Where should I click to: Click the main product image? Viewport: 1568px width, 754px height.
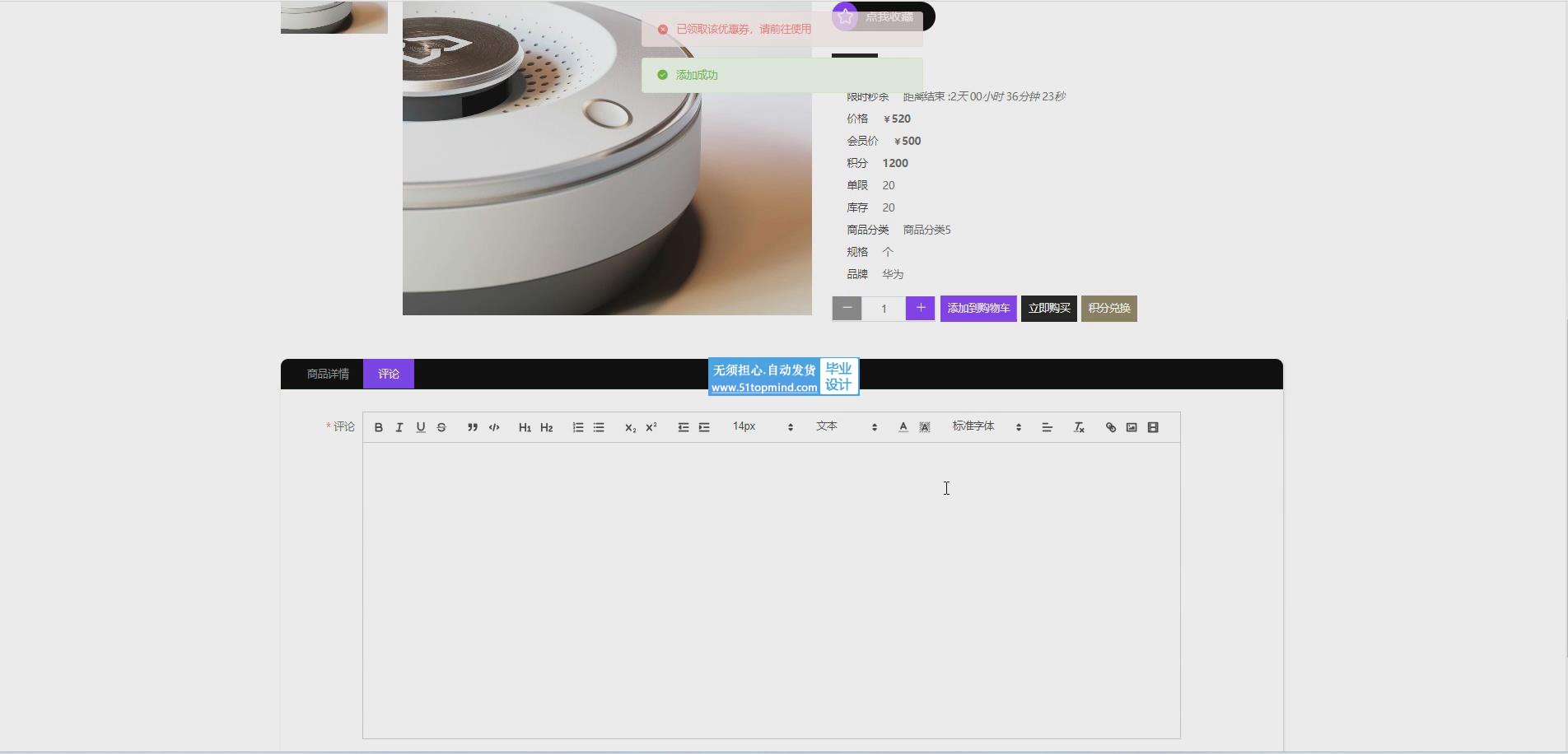pos(607,158)
